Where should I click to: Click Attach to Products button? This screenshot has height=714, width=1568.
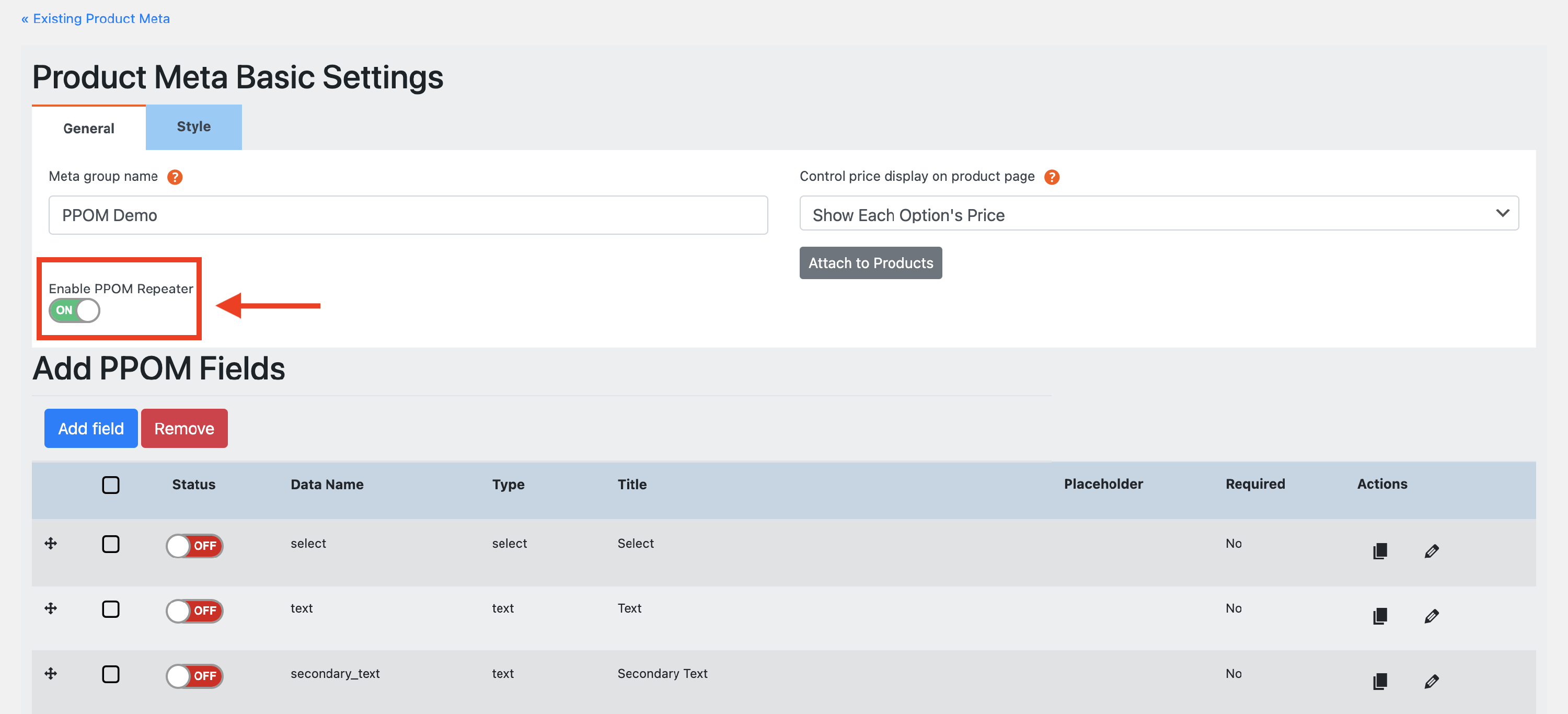[870, 263]
